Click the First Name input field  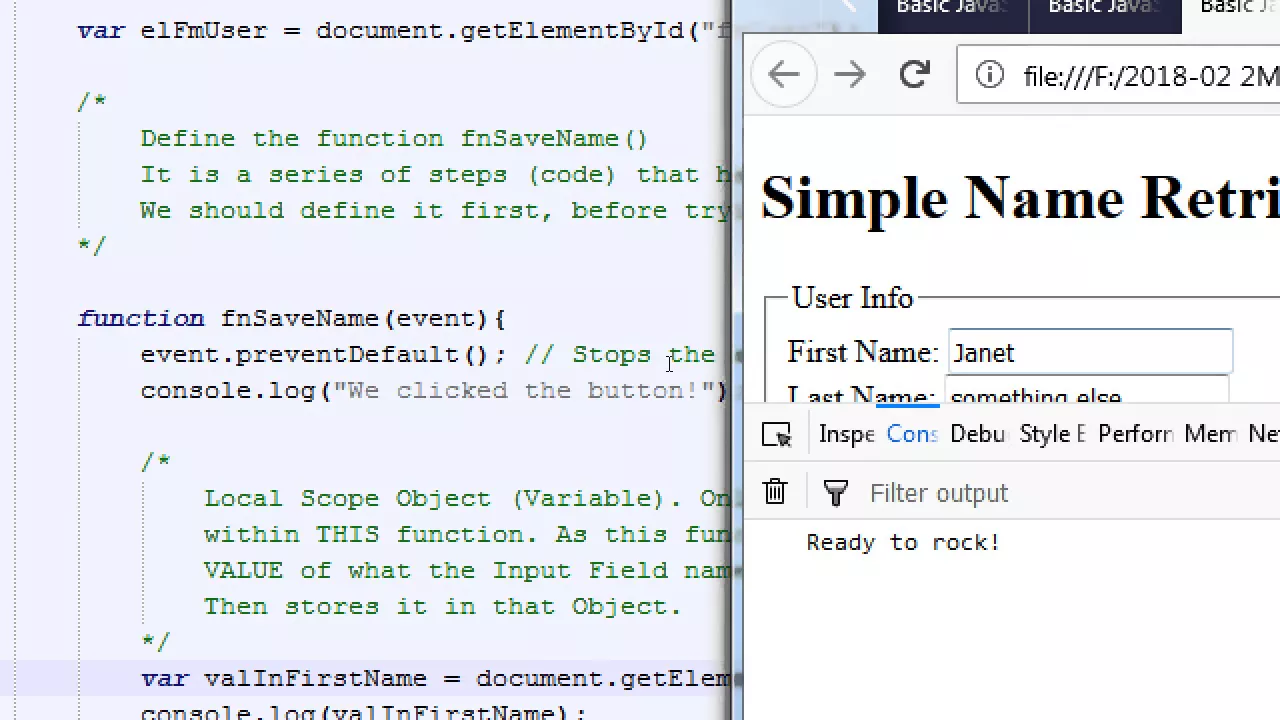coord(1090,352)
